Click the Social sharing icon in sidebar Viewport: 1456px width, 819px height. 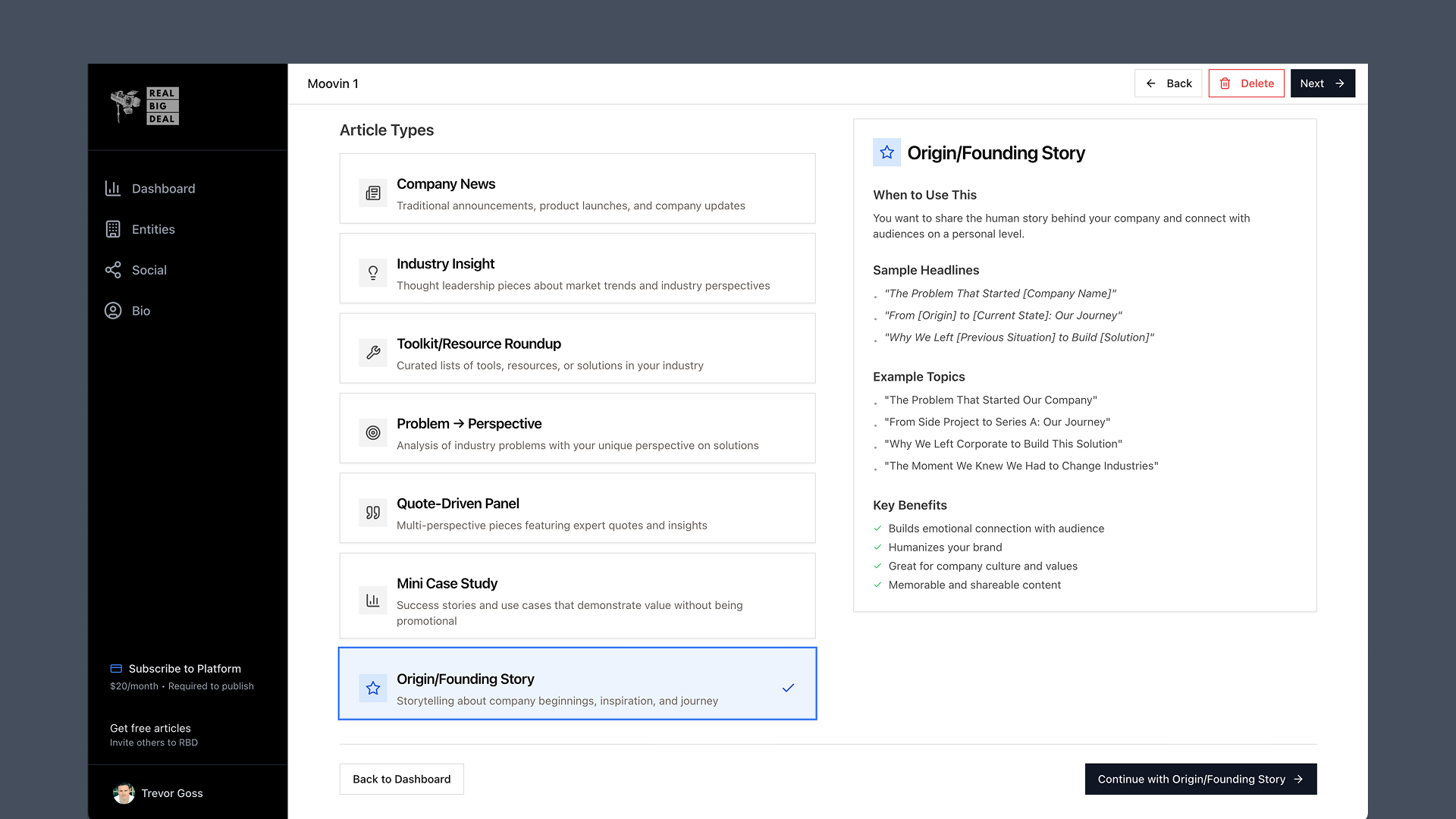pyautogui.click(x=112, y=270)
